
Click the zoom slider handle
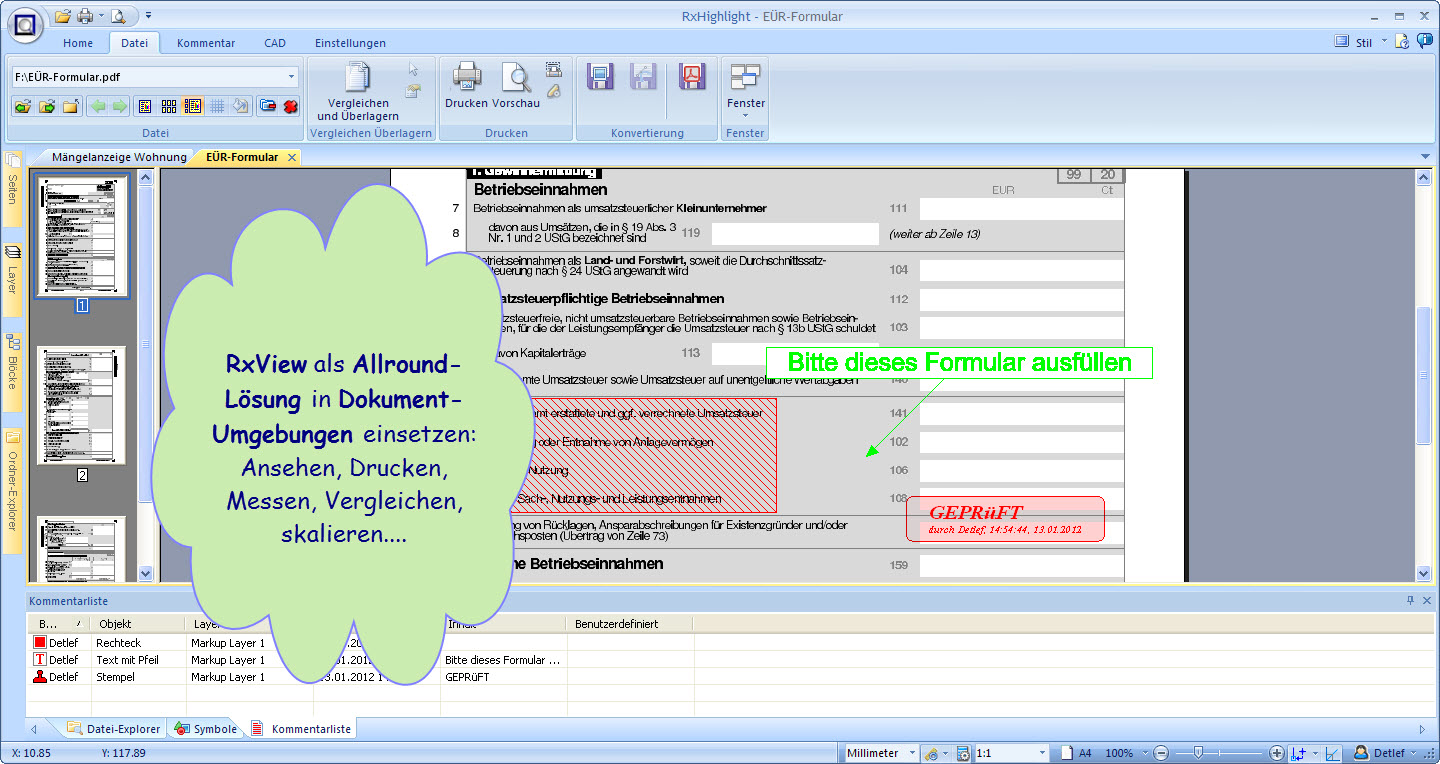tap(1197, 753)
